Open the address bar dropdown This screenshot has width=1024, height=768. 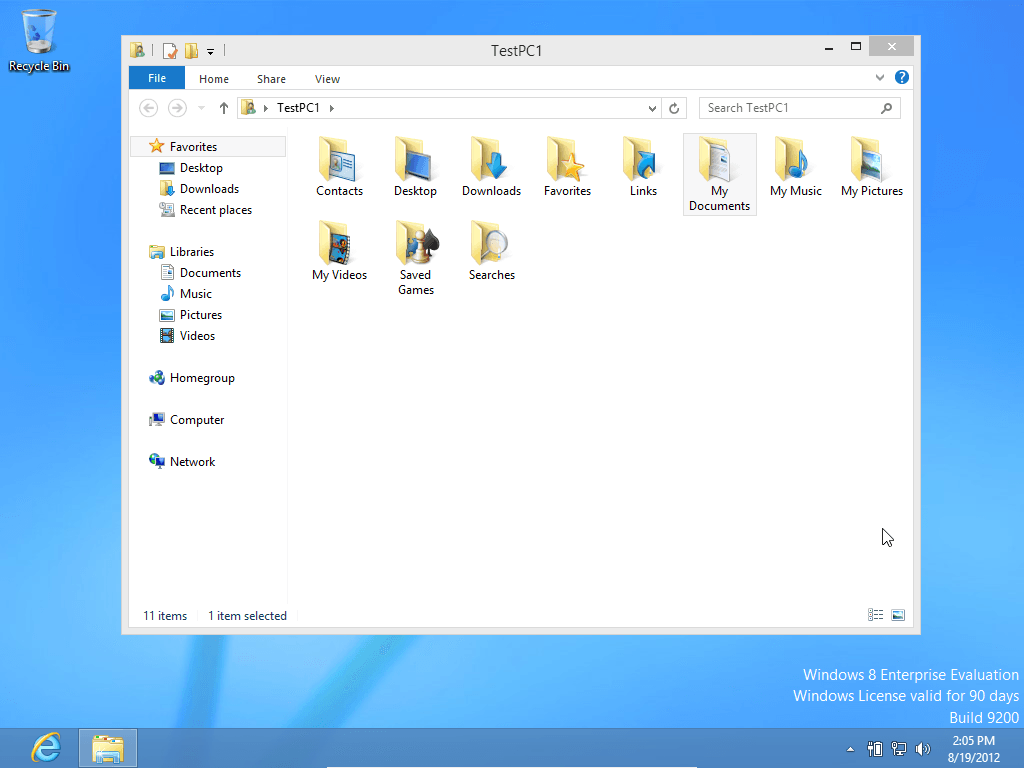click(x=652, y=108)
